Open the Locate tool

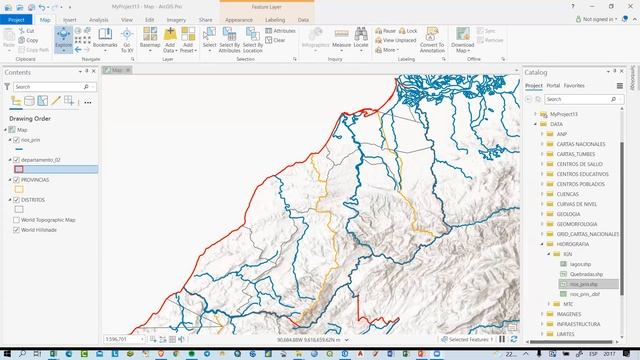(x=361, y=40)
